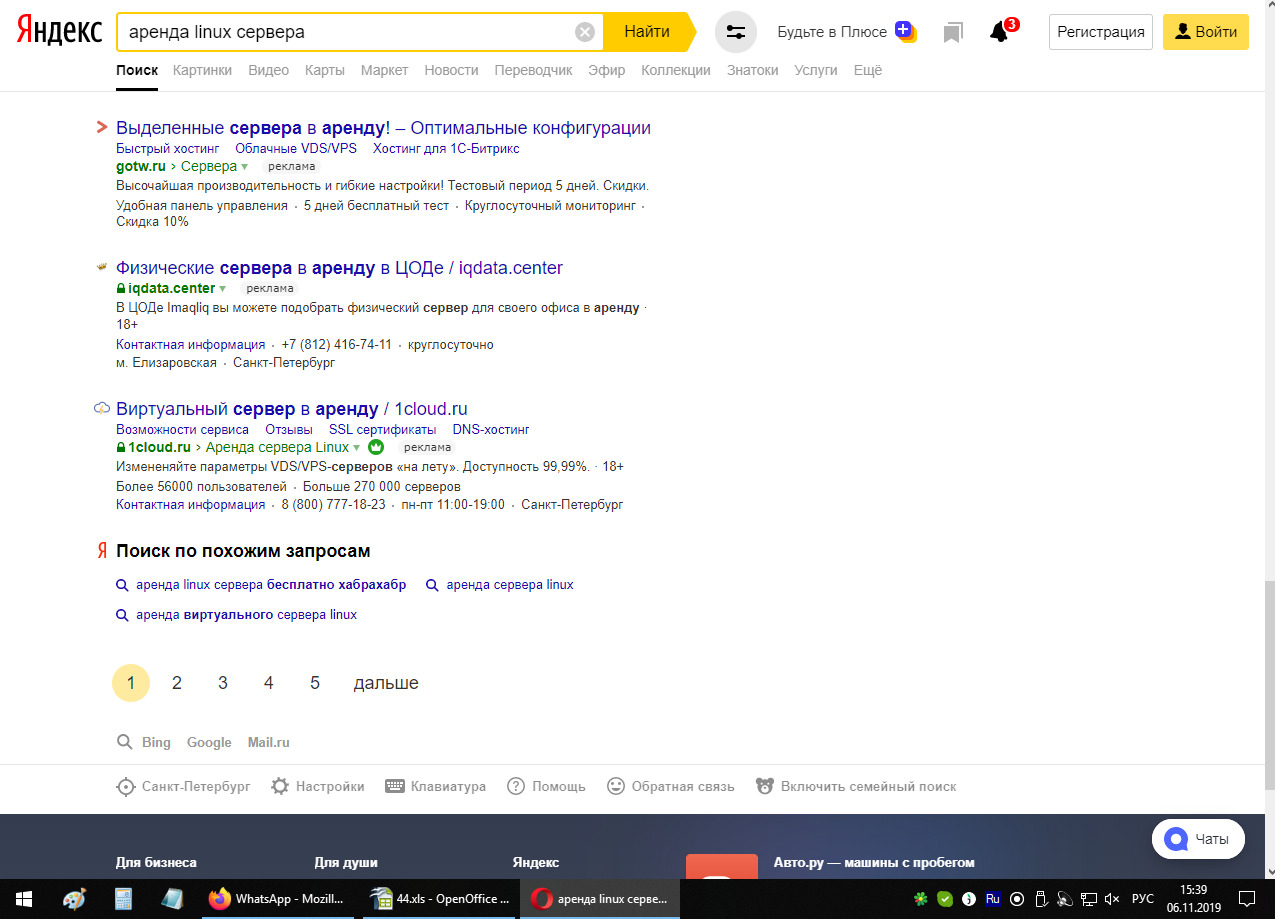The height and width of the screenshot is (919, 1275).
Task: Open the bookmarks collection icon
Action: 953,33
